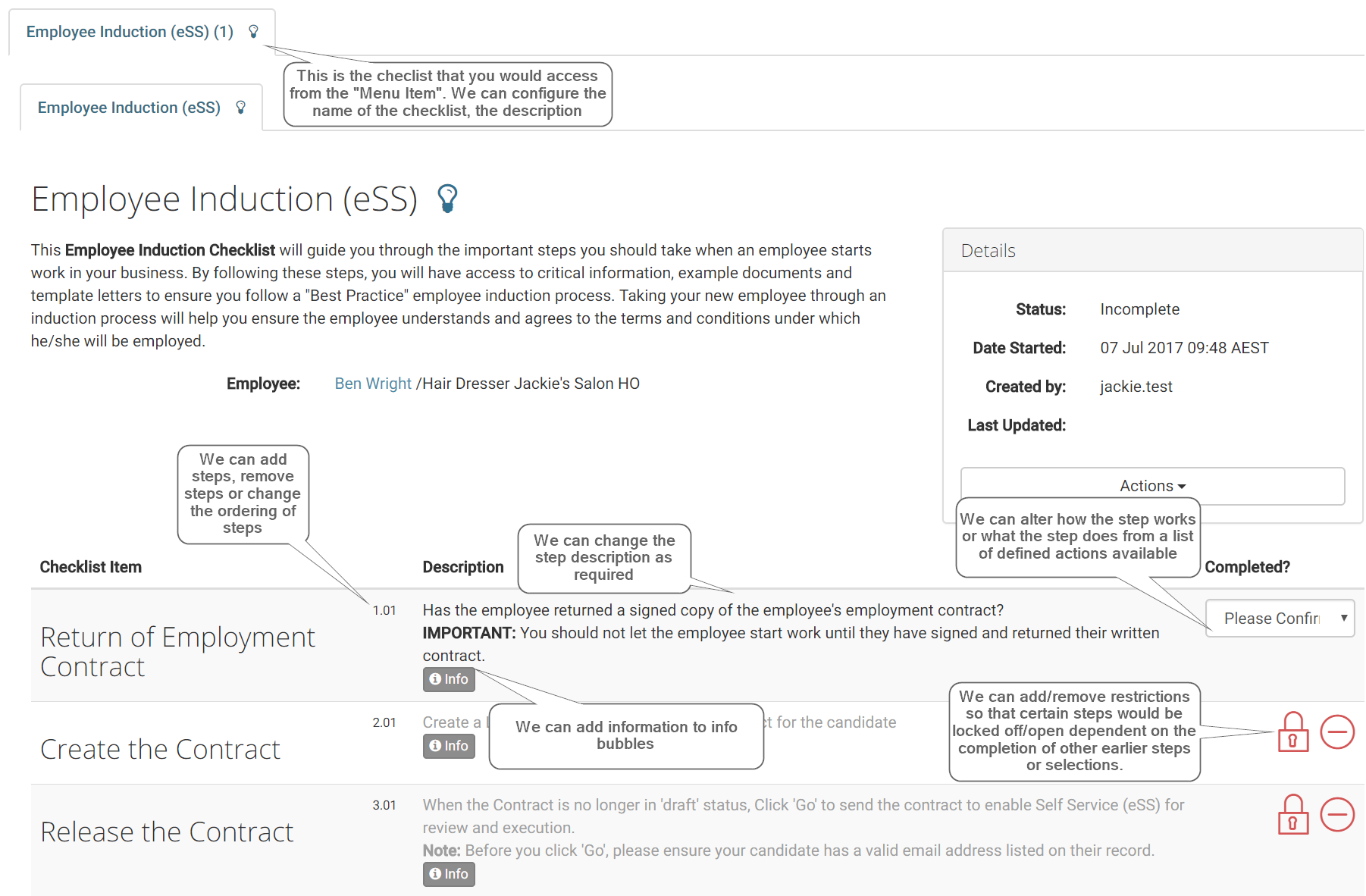The width and height of the screenshot is (1366, 896).
Task: Open Ben Wright employee link
Action: tap(373, 384)
